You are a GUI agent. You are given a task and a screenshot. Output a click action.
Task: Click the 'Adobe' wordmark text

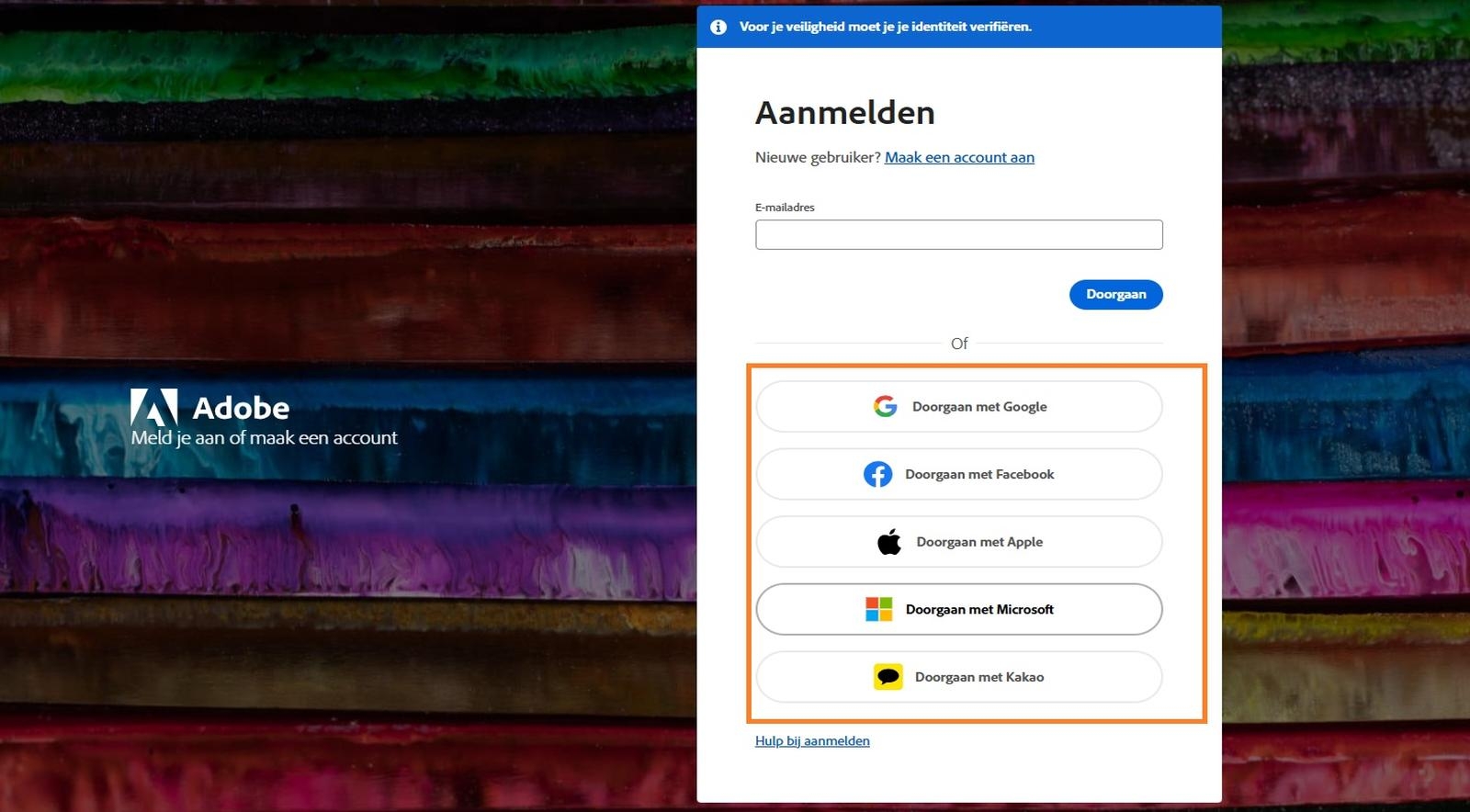click(241, 408)
